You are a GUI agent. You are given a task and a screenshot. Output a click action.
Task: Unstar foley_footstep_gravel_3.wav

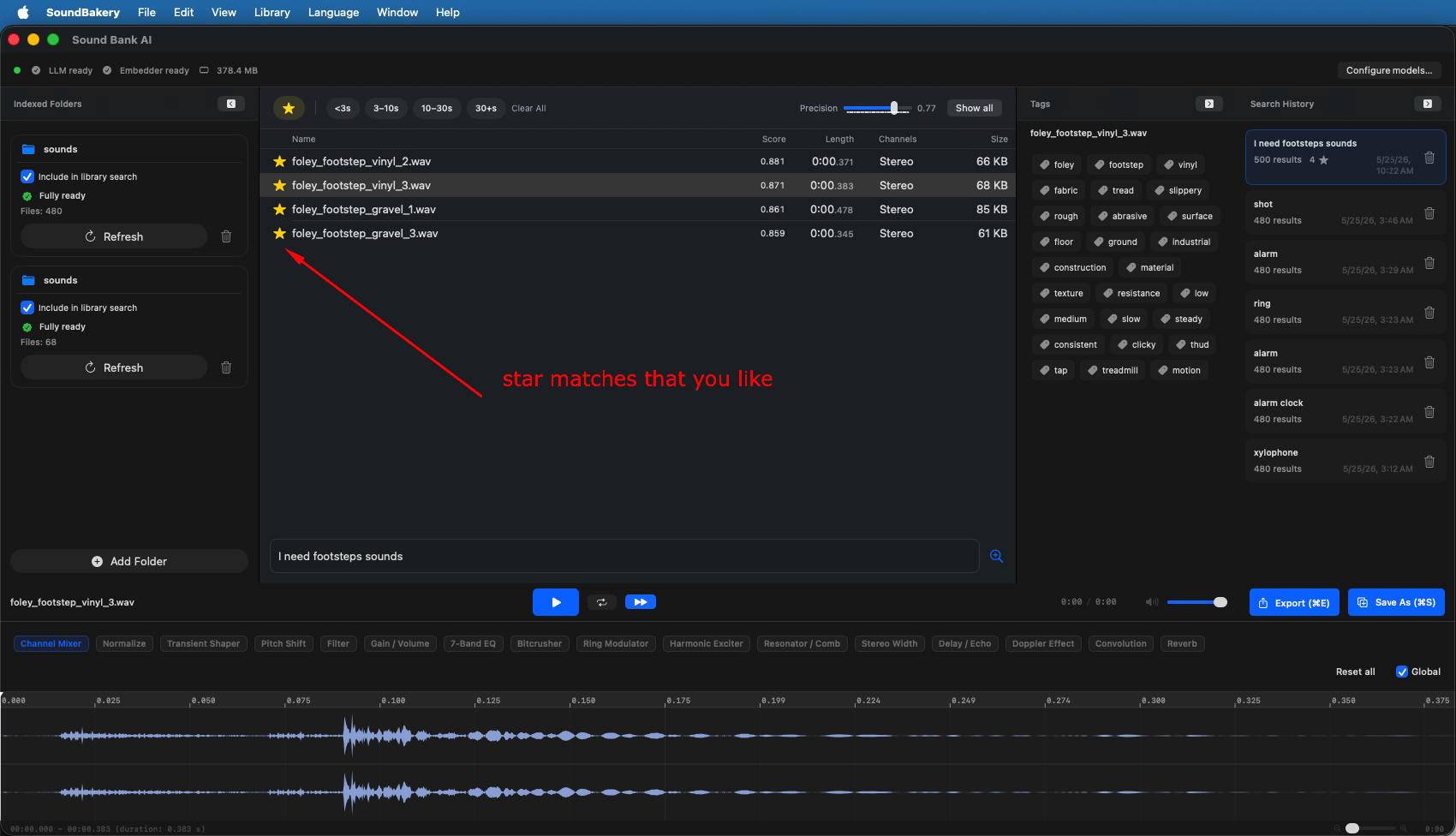tap(279, 233)
